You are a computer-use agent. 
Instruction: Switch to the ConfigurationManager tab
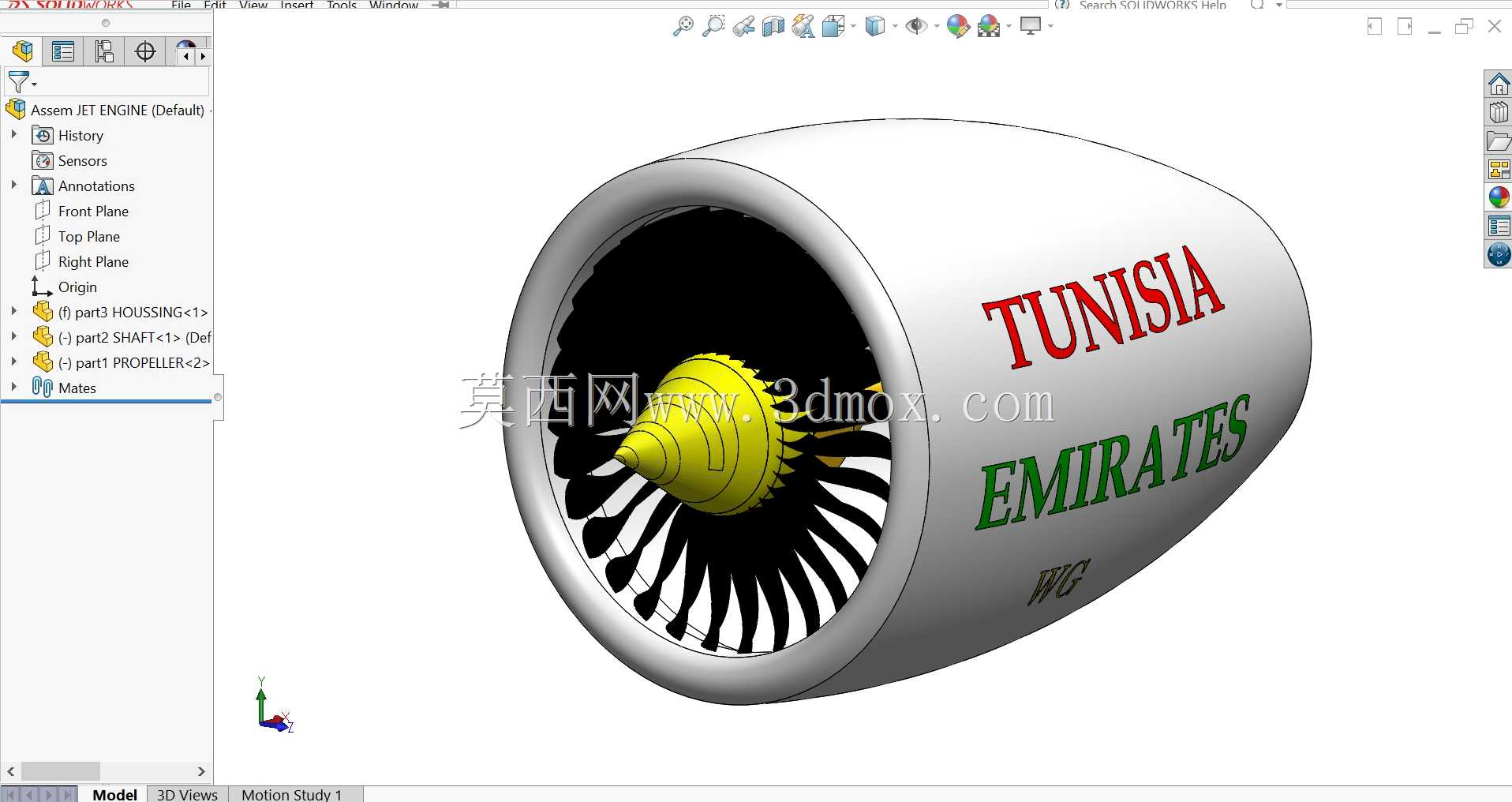pyautogui.click(x=104, y=52)
